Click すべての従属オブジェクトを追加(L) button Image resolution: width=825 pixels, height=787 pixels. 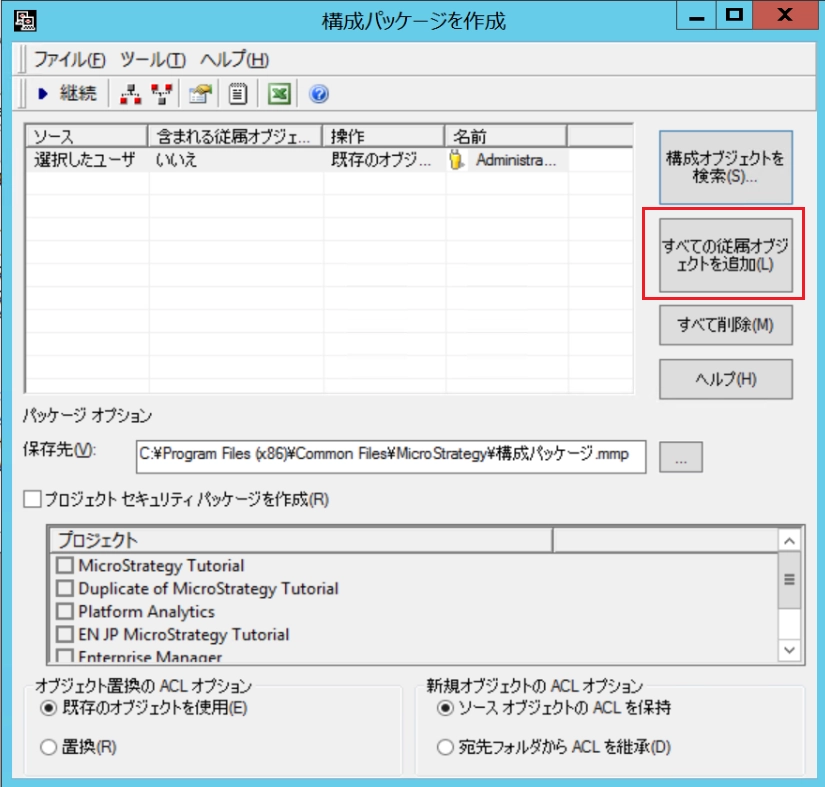point(726,255)
